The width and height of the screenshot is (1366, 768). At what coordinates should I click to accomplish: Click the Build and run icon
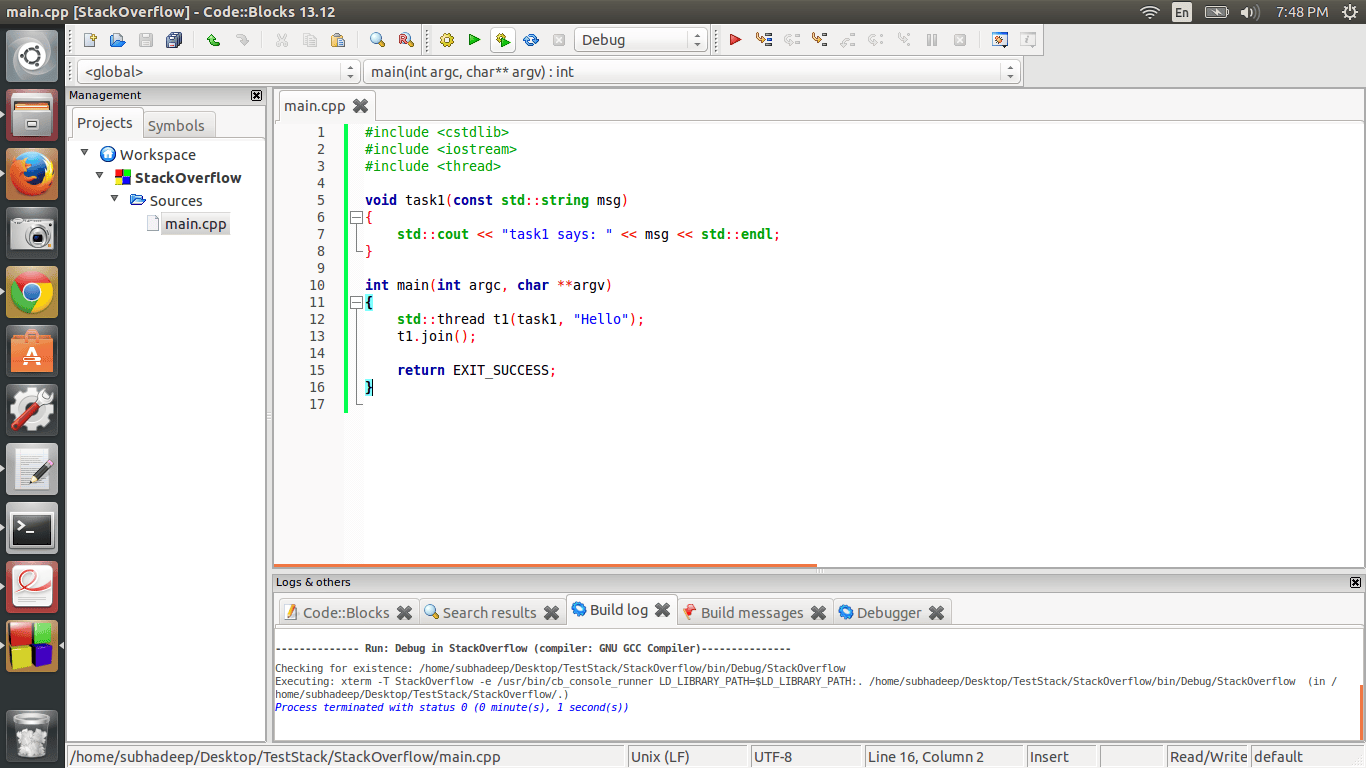click(x=503, y=40)
